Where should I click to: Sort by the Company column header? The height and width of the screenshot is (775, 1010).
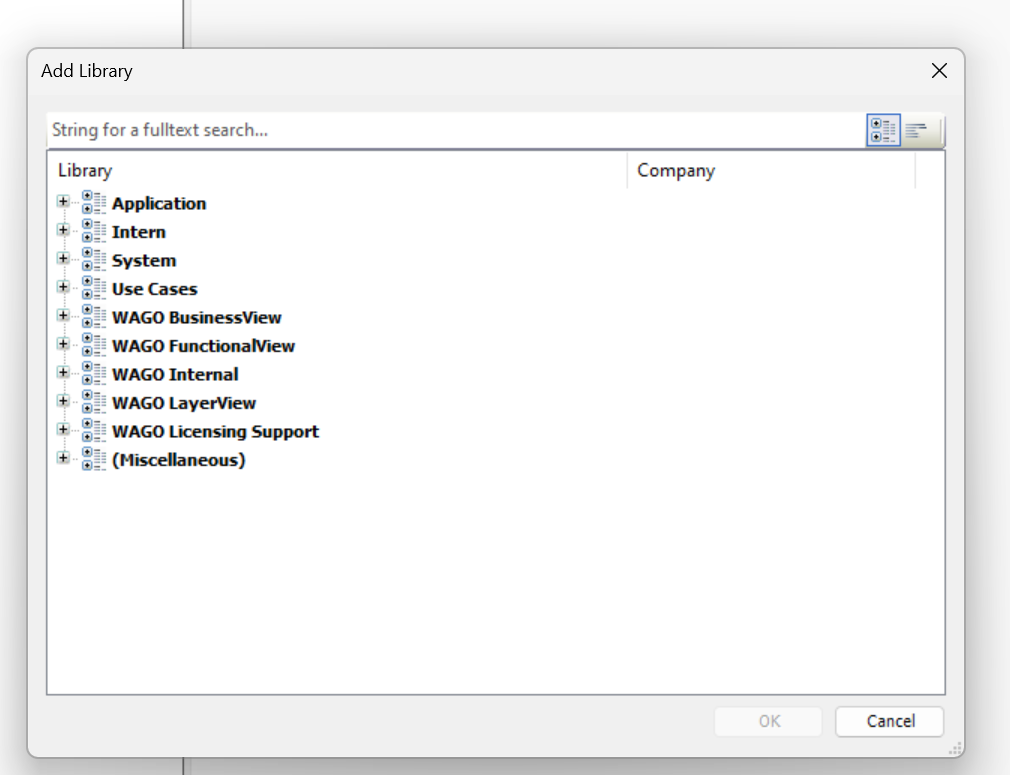coord(771,171)
